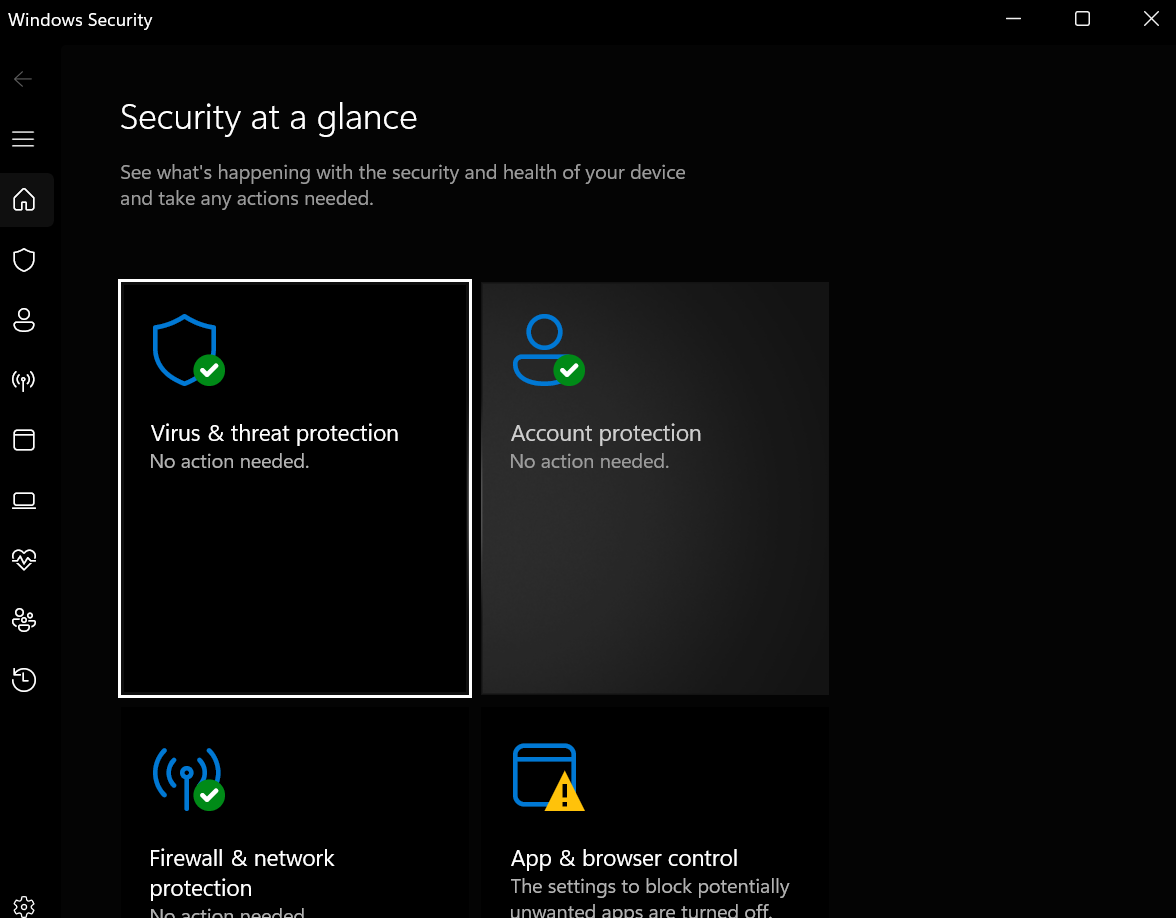Open Virus & threat protection shield sidebar icon
1176x918 pixels.
pos(24,261)
